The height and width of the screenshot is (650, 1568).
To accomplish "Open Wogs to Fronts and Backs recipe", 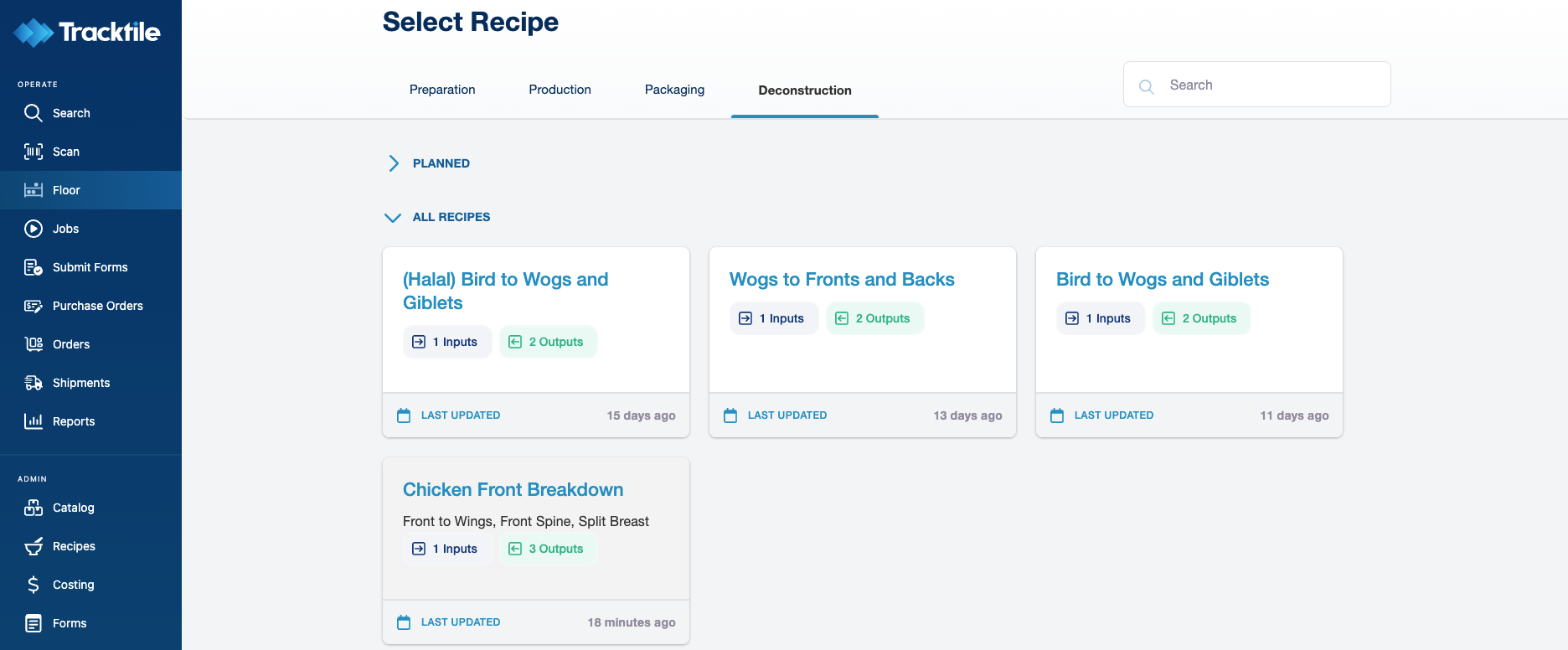I will click(842, 279).
